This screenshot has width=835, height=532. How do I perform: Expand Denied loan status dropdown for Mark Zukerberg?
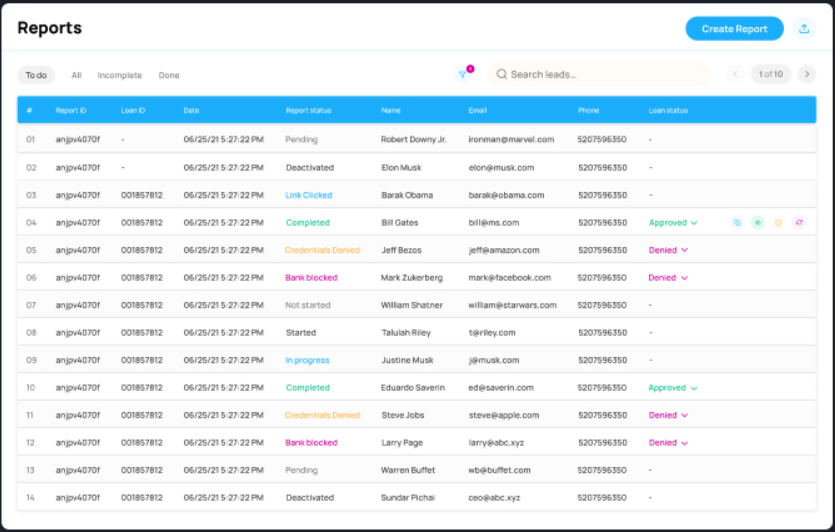(668, 278)
